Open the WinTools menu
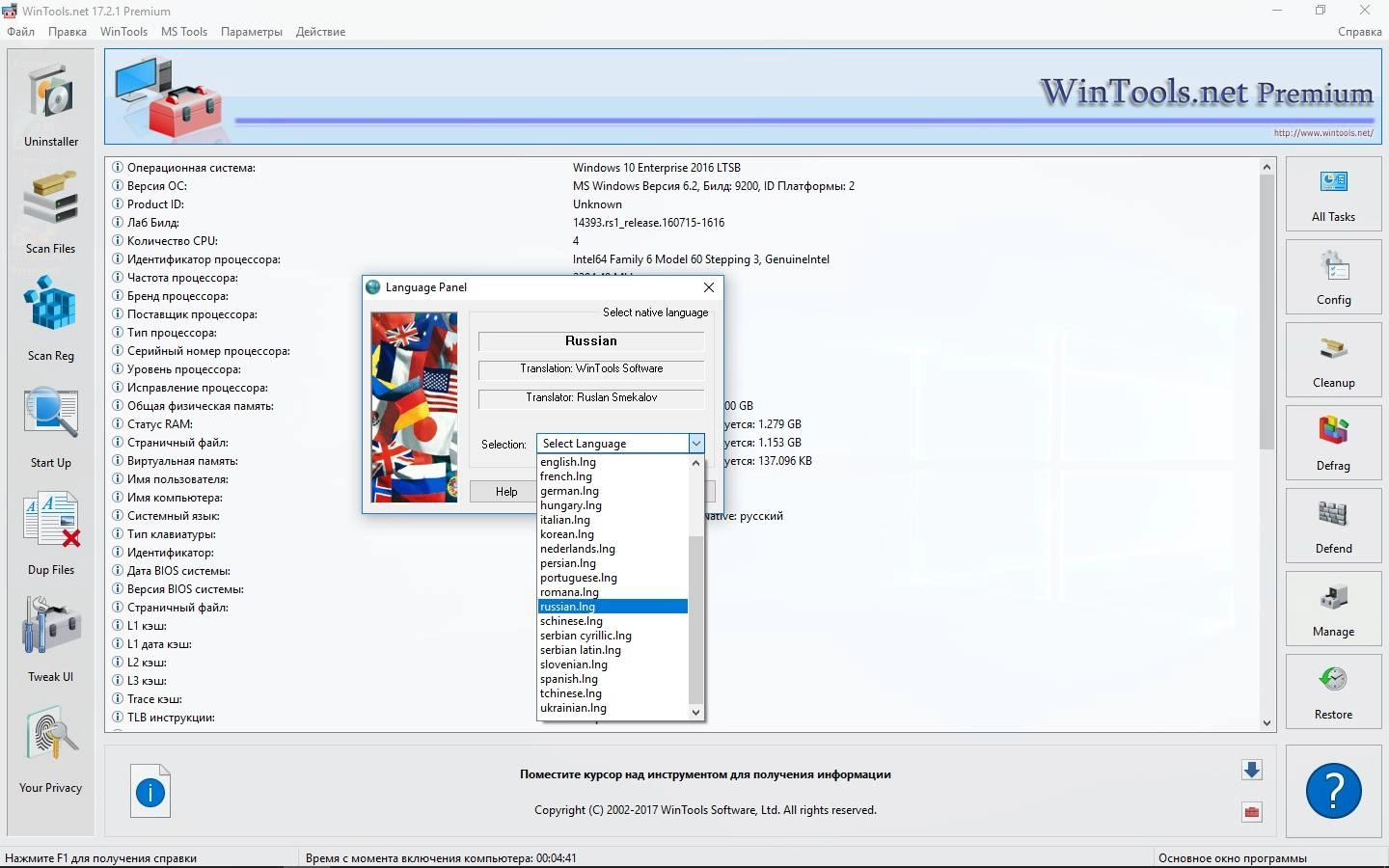1389x868 pixels. point(123,31)
